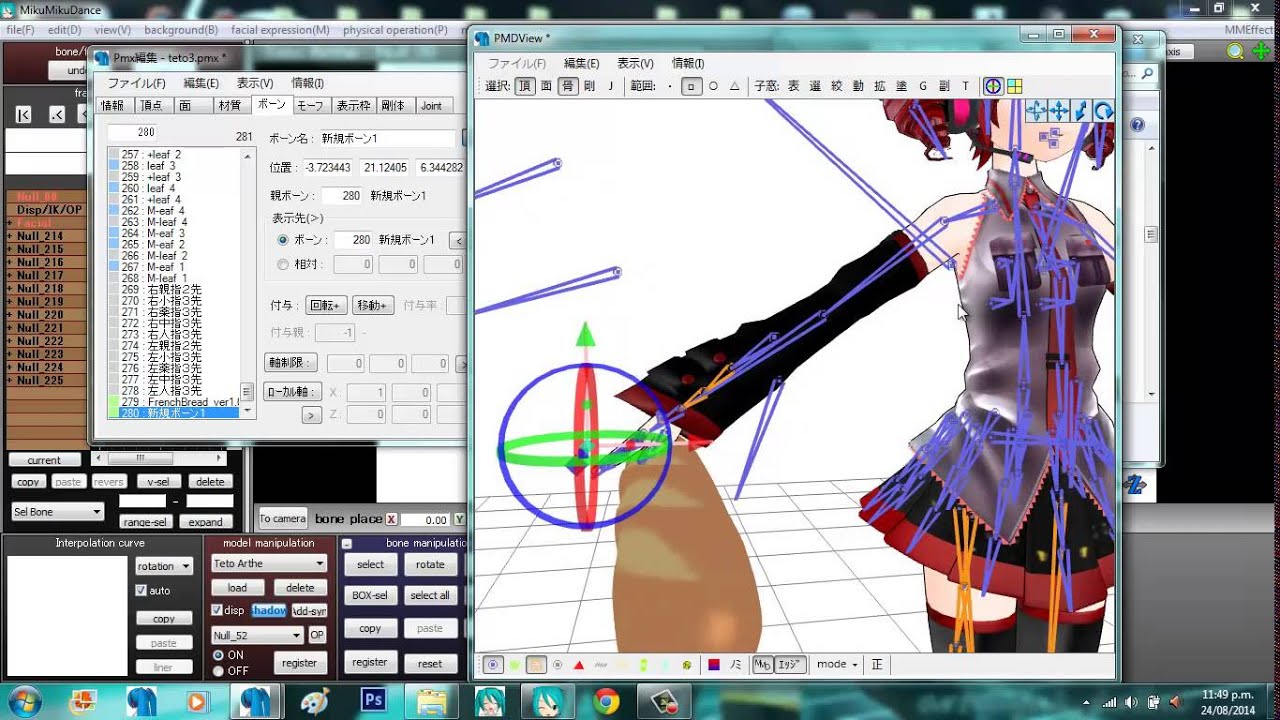Image resolution: width=1280 pixels, height=720 pixels.
Task: Click the four-color grid view icon
Action: click(x=1014, y=86)
